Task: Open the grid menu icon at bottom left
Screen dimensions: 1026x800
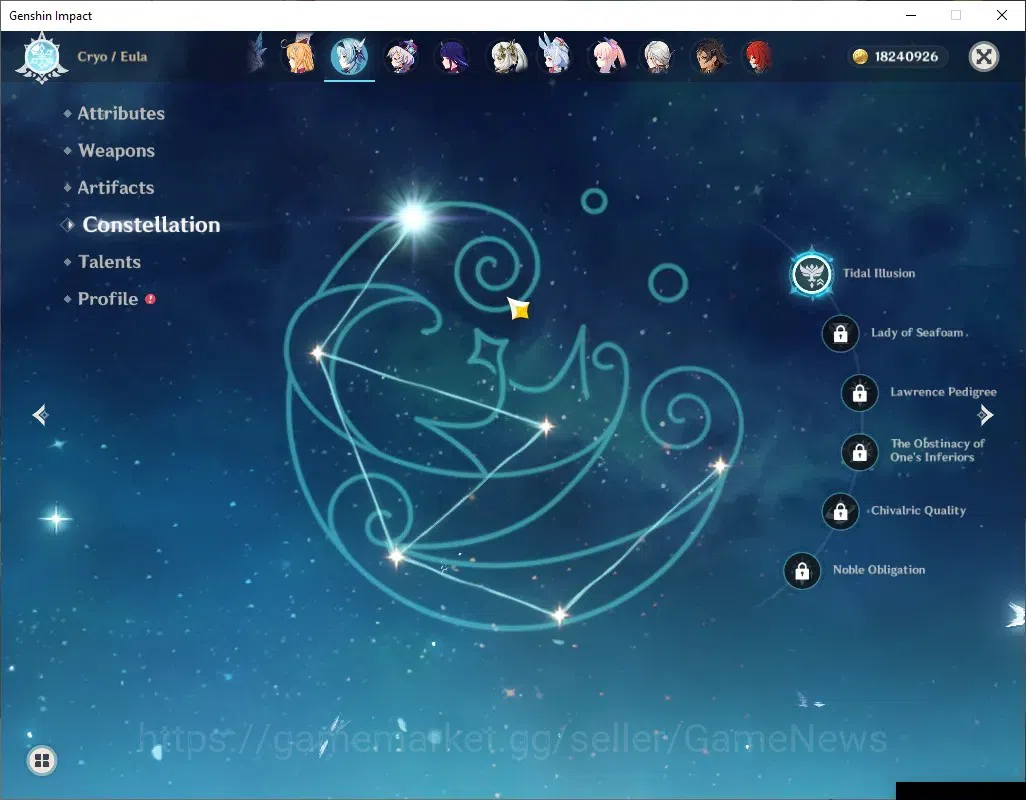Action: coord(42,760)
